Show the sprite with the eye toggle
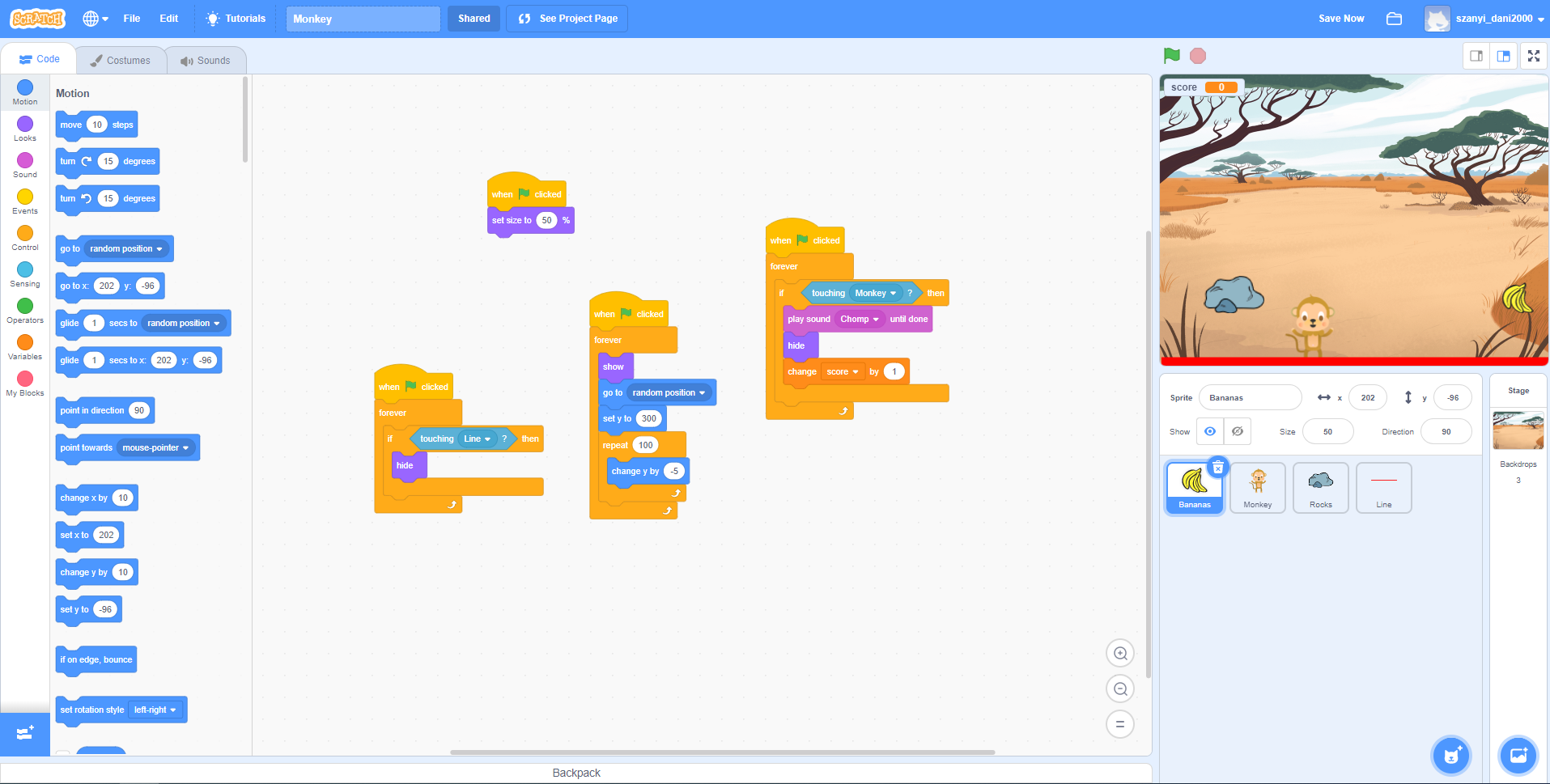1550x784 pixels. pos(1210,431)
